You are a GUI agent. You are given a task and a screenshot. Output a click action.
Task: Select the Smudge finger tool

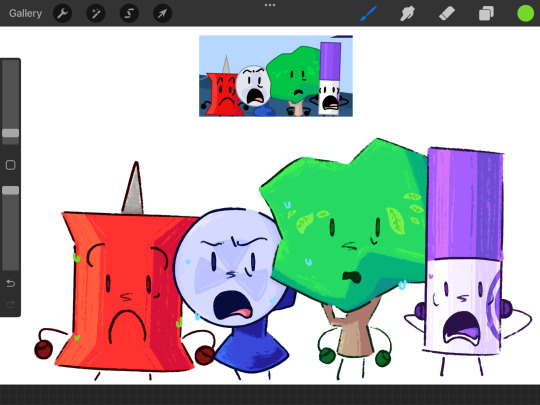point(407,13)
